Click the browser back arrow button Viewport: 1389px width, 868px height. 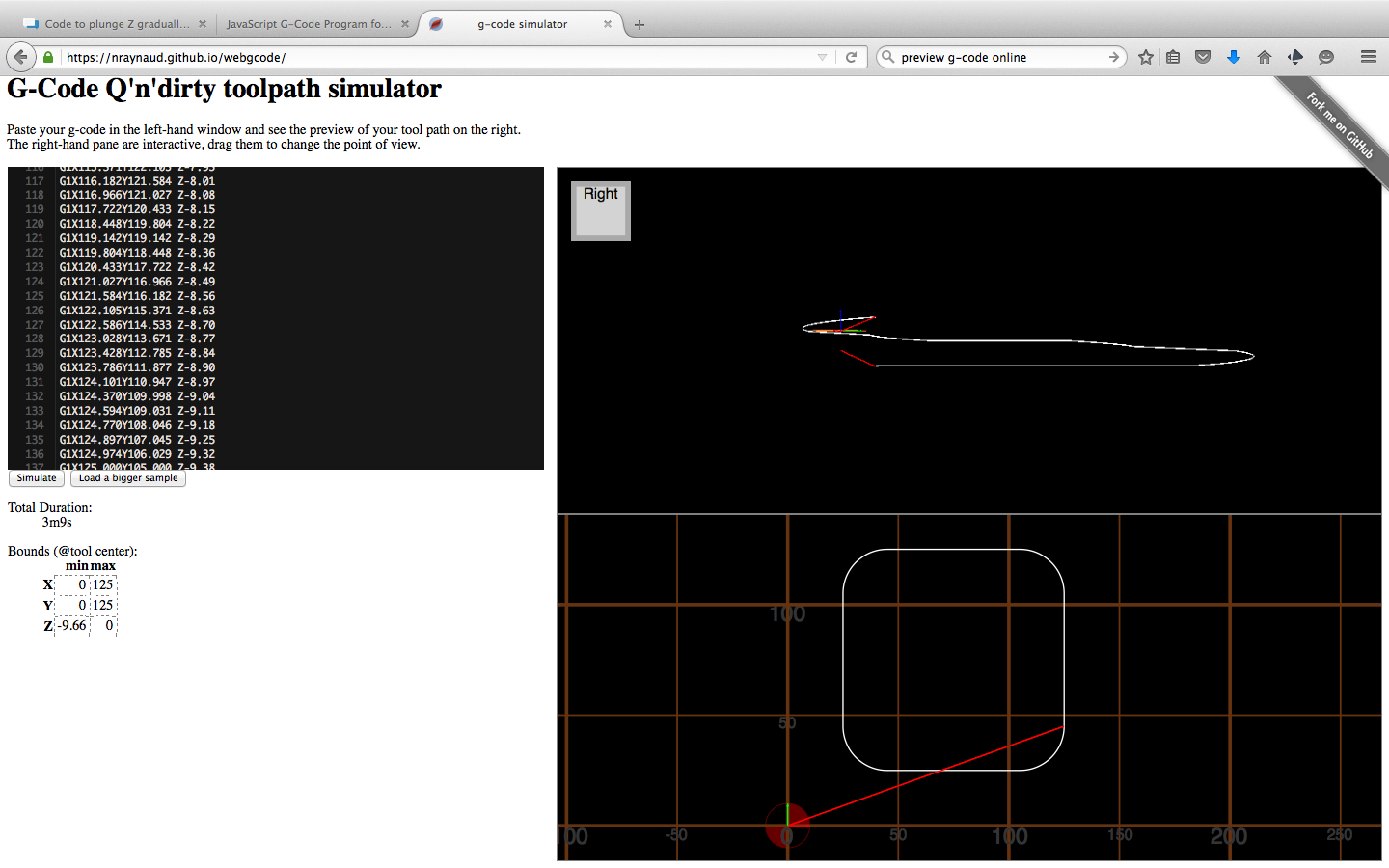click(20, 57)
